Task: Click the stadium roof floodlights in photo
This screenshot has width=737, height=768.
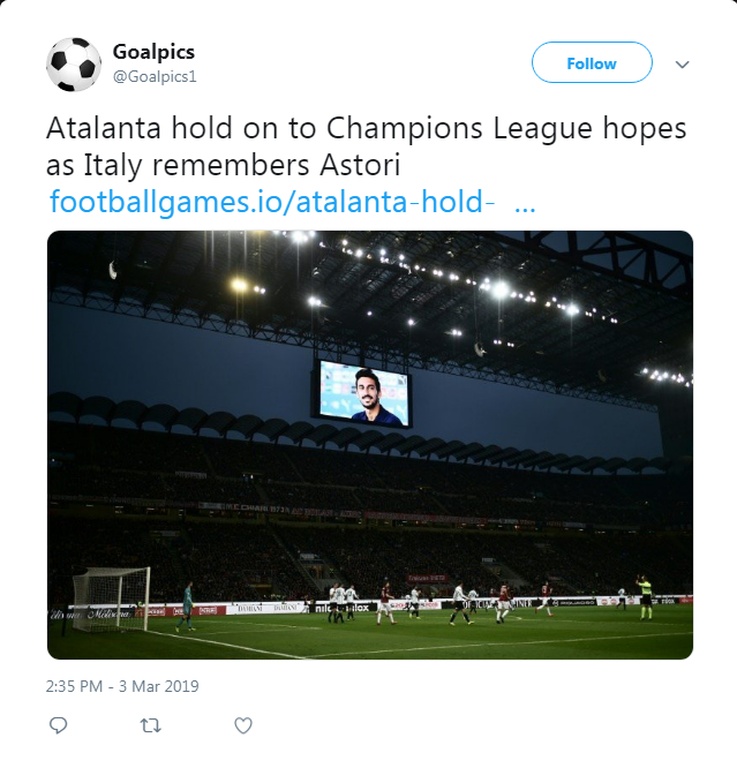Action: [x=500, y=289]
